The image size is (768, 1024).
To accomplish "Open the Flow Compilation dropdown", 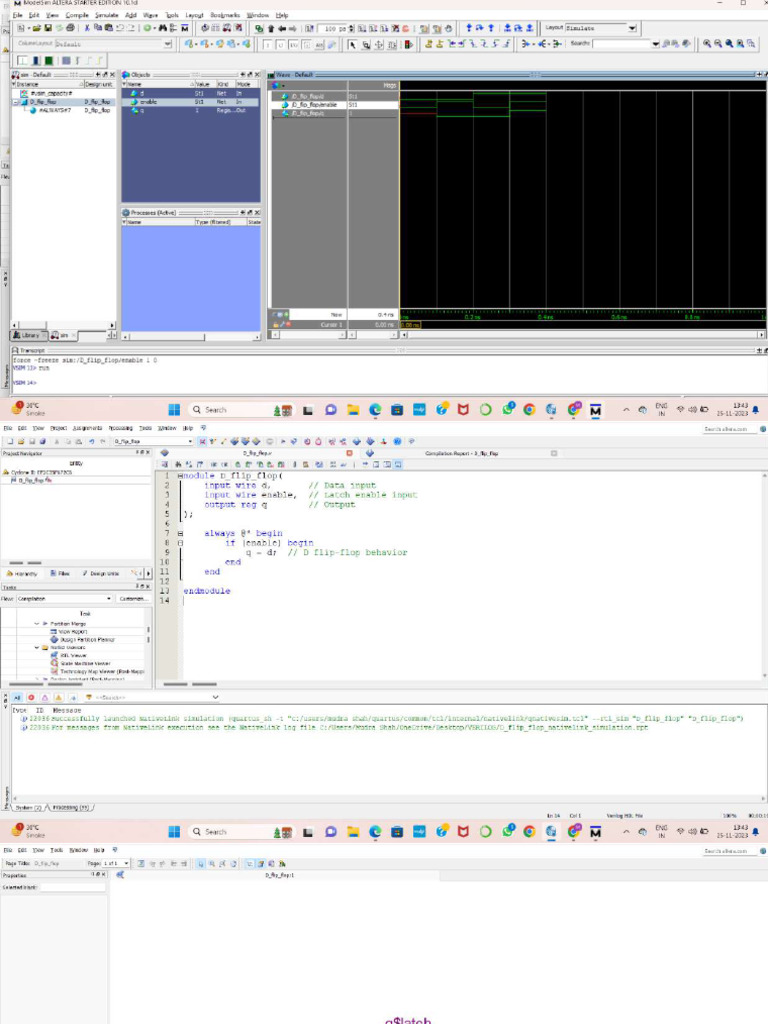I will pos(60,598).
